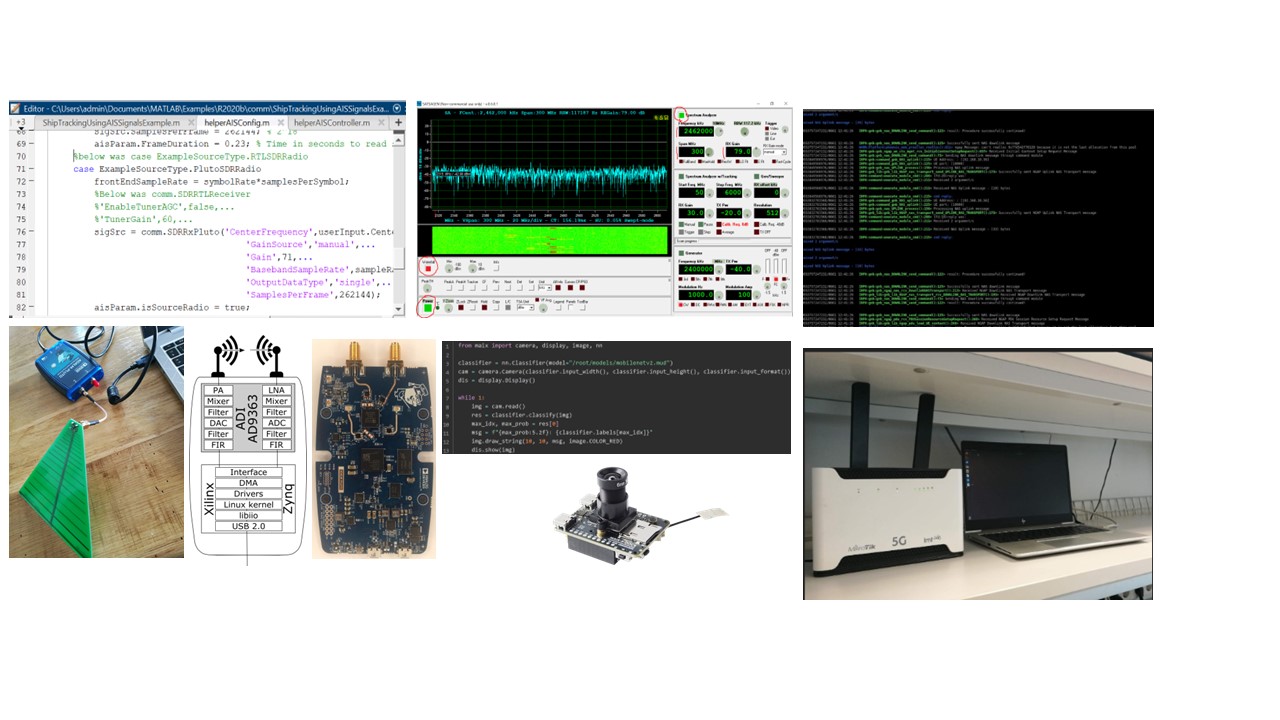This screenshot has height=720, width=1280.
Task: Open the +3 hidden tabs list
Action: pyautogui.click(x=20, y=123)
